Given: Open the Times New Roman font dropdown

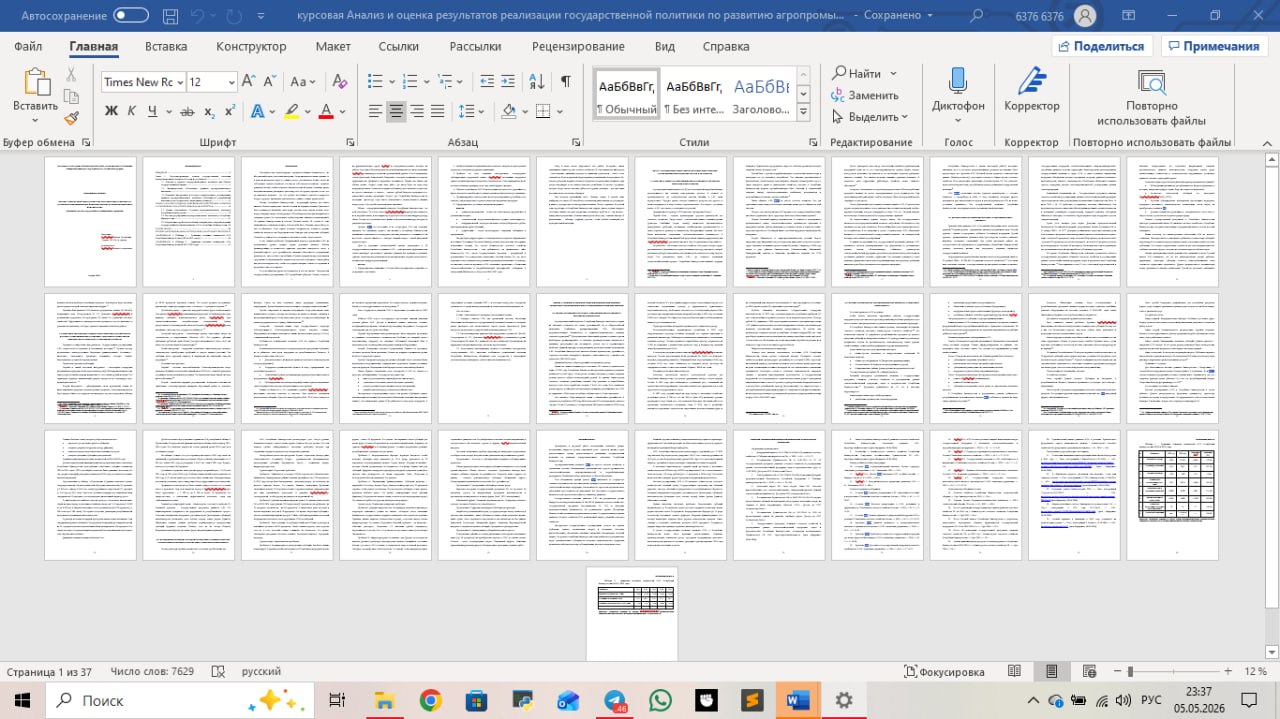Looking at the screenshot, I should [x=179, y=82].
